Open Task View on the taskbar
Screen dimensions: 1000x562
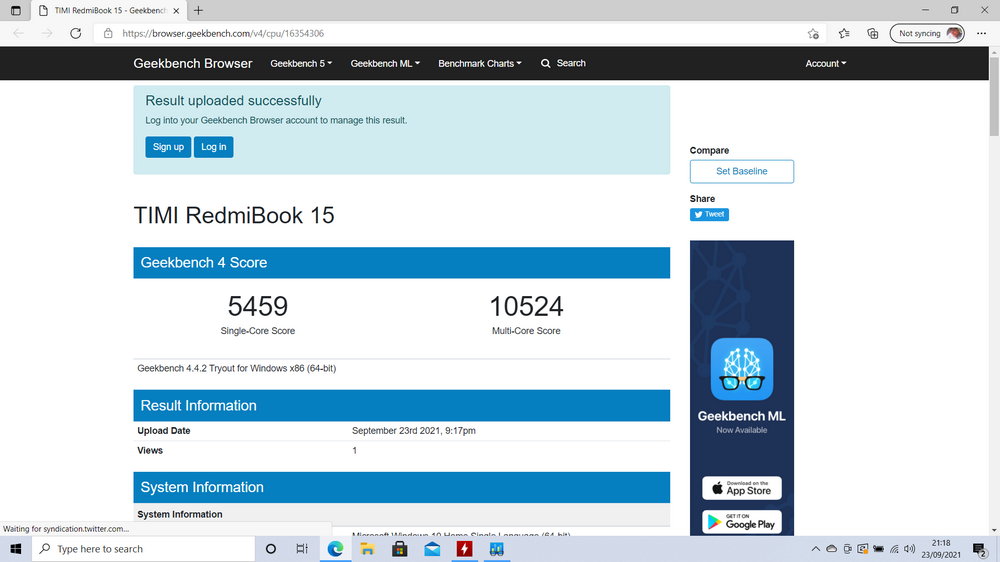click(x=302, y=549)
